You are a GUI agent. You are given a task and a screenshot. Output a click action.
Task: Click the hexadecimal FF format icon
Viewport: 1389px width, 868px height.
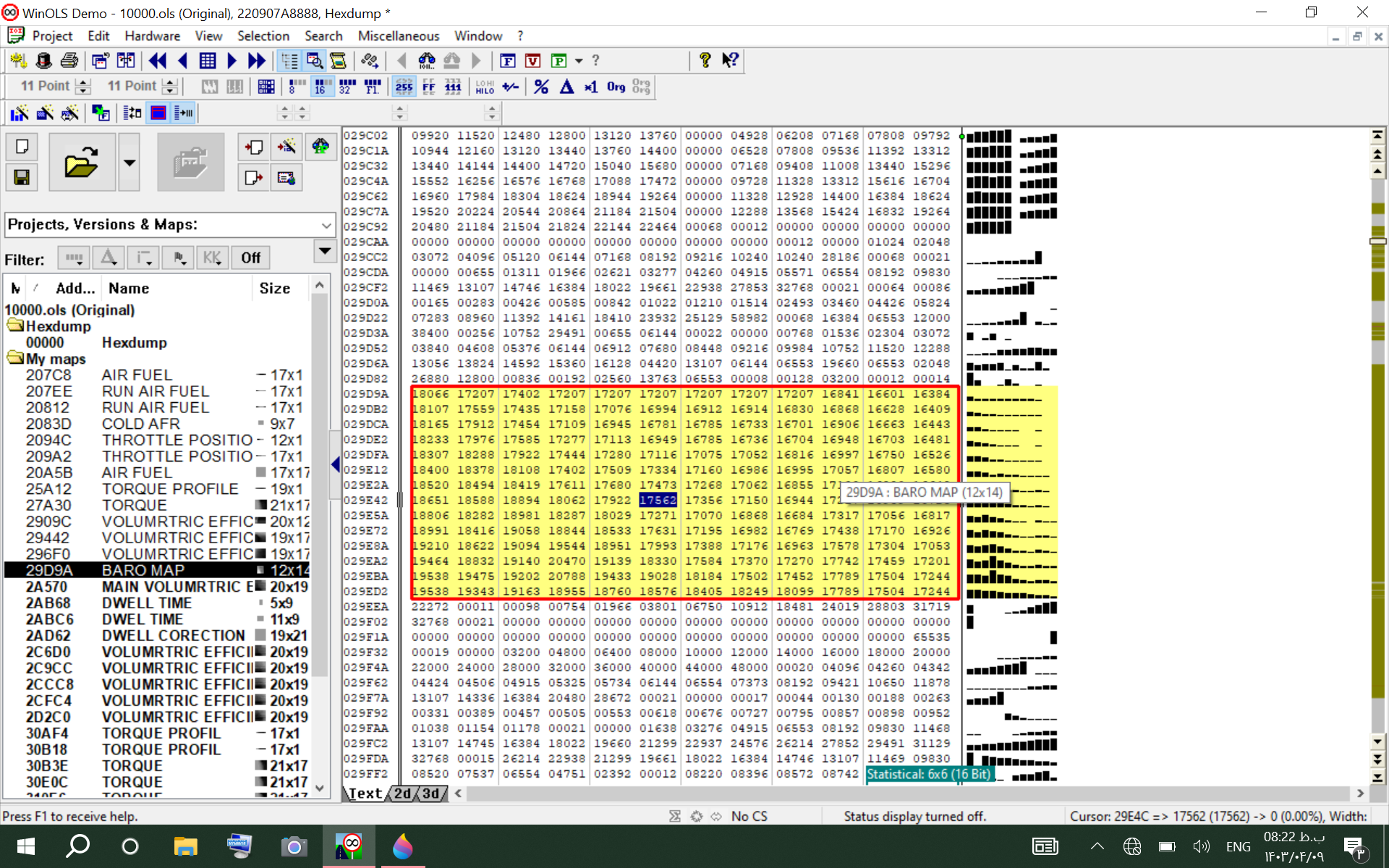(x=428, y=87)
